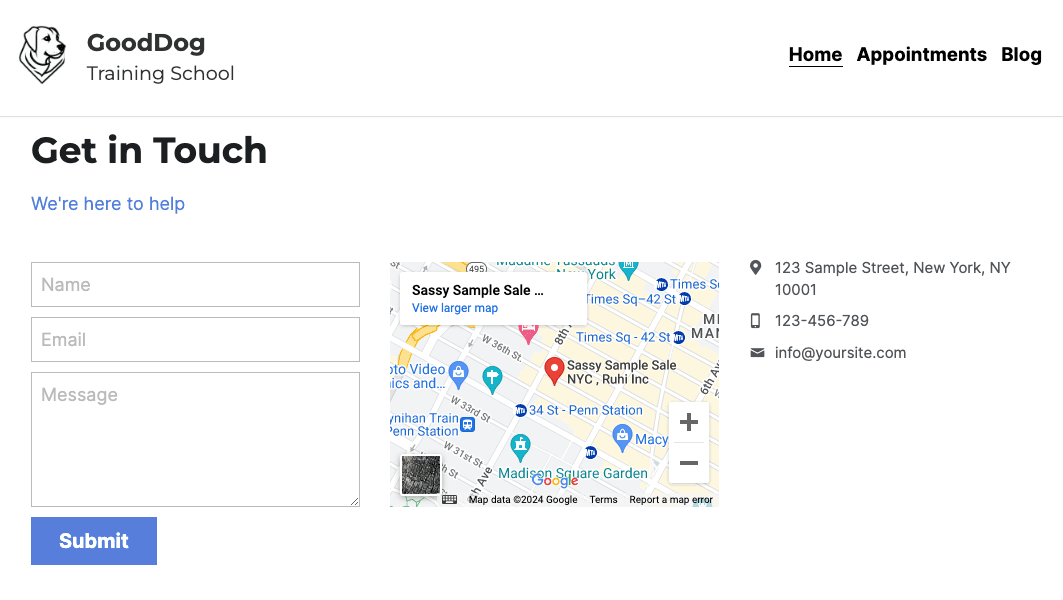Navigate to the Blog page
The height and width of the screenshot is (600, 1063).
pyautogui.click(x=1021, y=55)
